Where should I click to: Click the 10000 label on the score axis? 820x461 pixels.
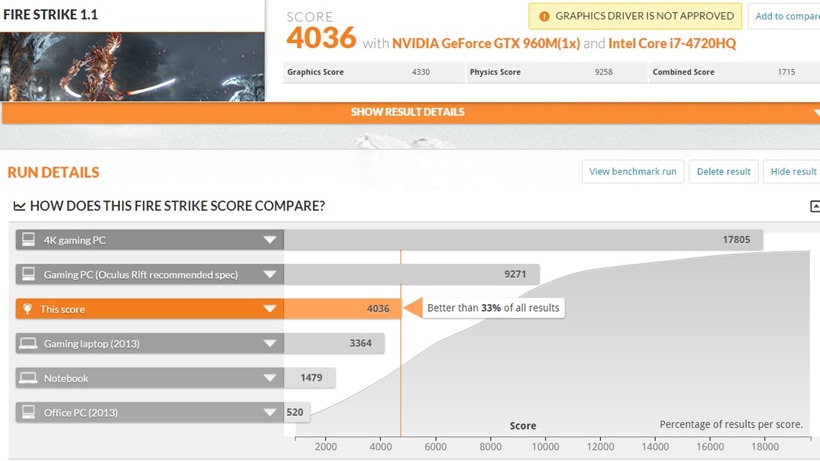(545, 447)
